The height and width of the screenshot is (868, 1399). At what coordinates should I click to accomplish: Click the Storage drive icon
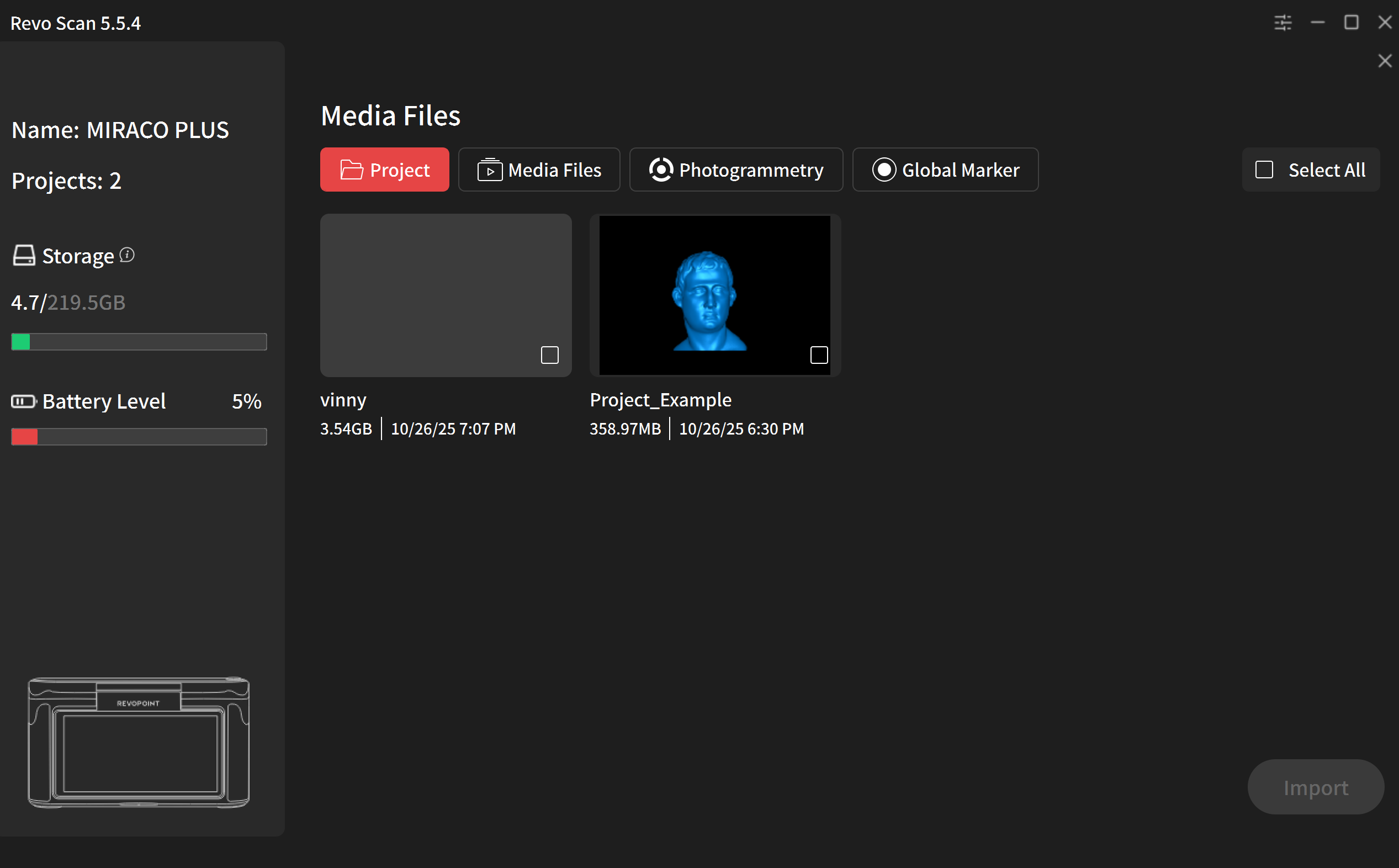point(24,256)
